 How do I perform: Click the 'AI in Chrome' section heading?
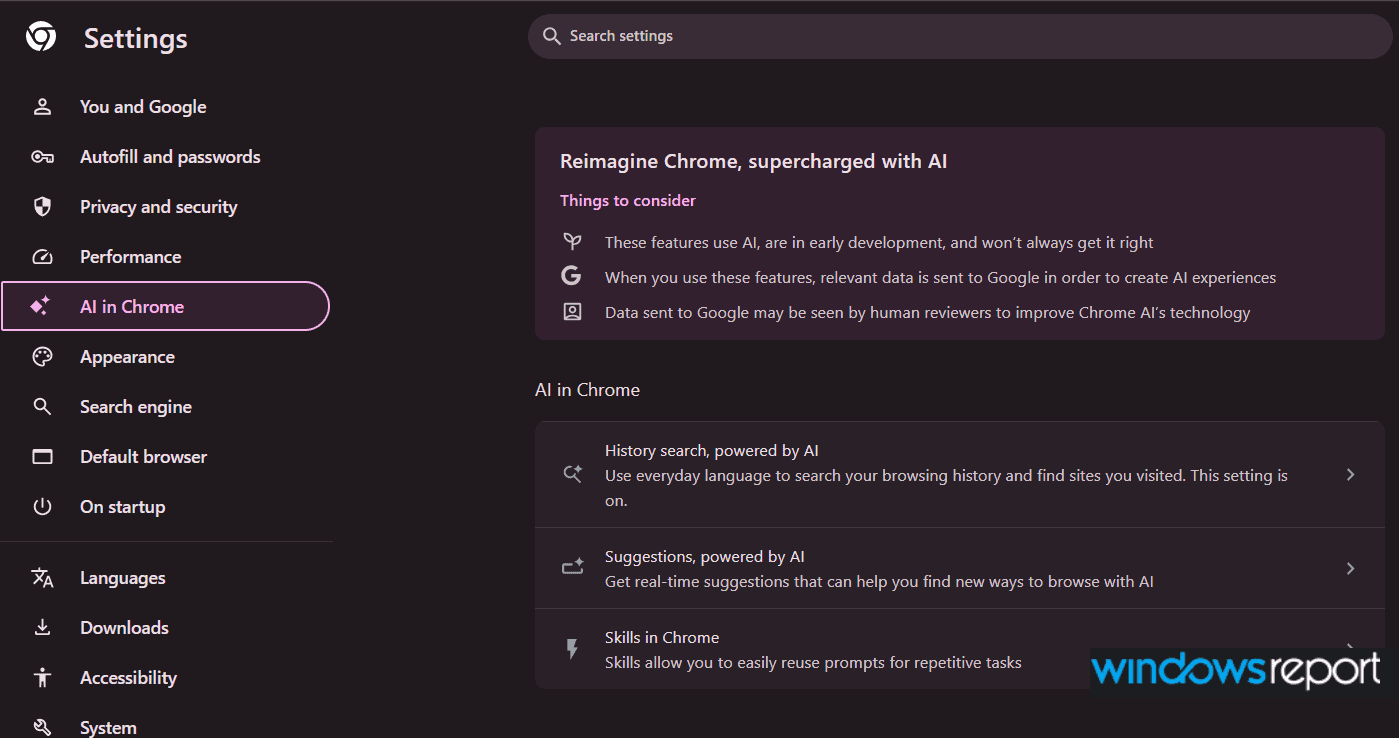click(x=588, y=390)
